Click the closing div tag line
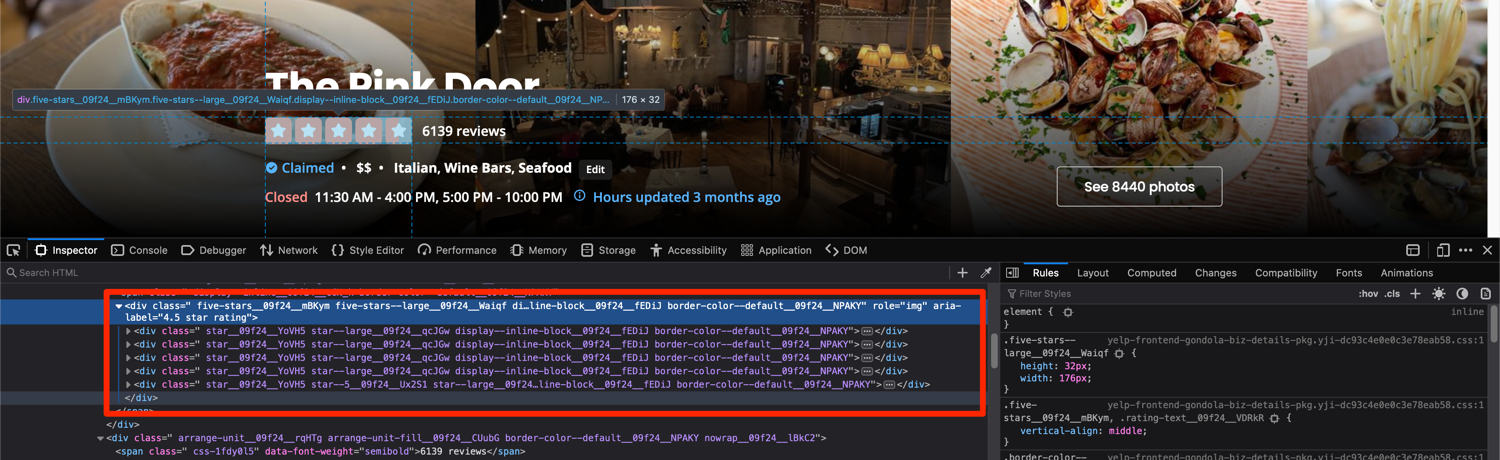The height and width of the screenshot is (460, 1500). tap(141, 398)
